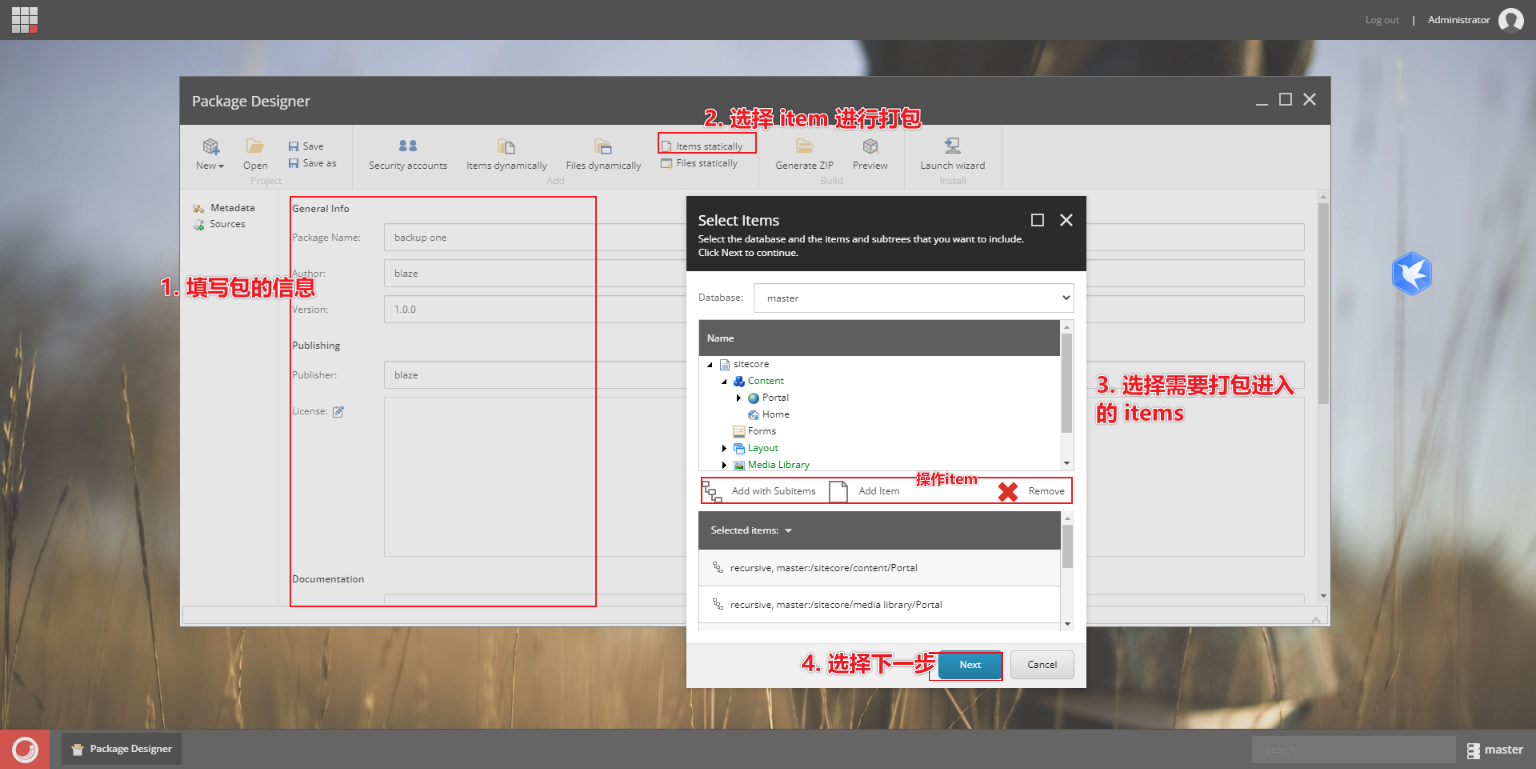The width and height of the screenshot is (1536, 769).
Task: Open the Database dropdown set to master
Action: pyautogui.click(x=913, y=298)
